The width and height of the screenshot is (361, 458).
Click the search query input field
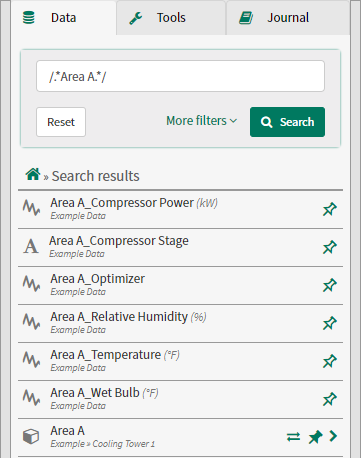180,76
